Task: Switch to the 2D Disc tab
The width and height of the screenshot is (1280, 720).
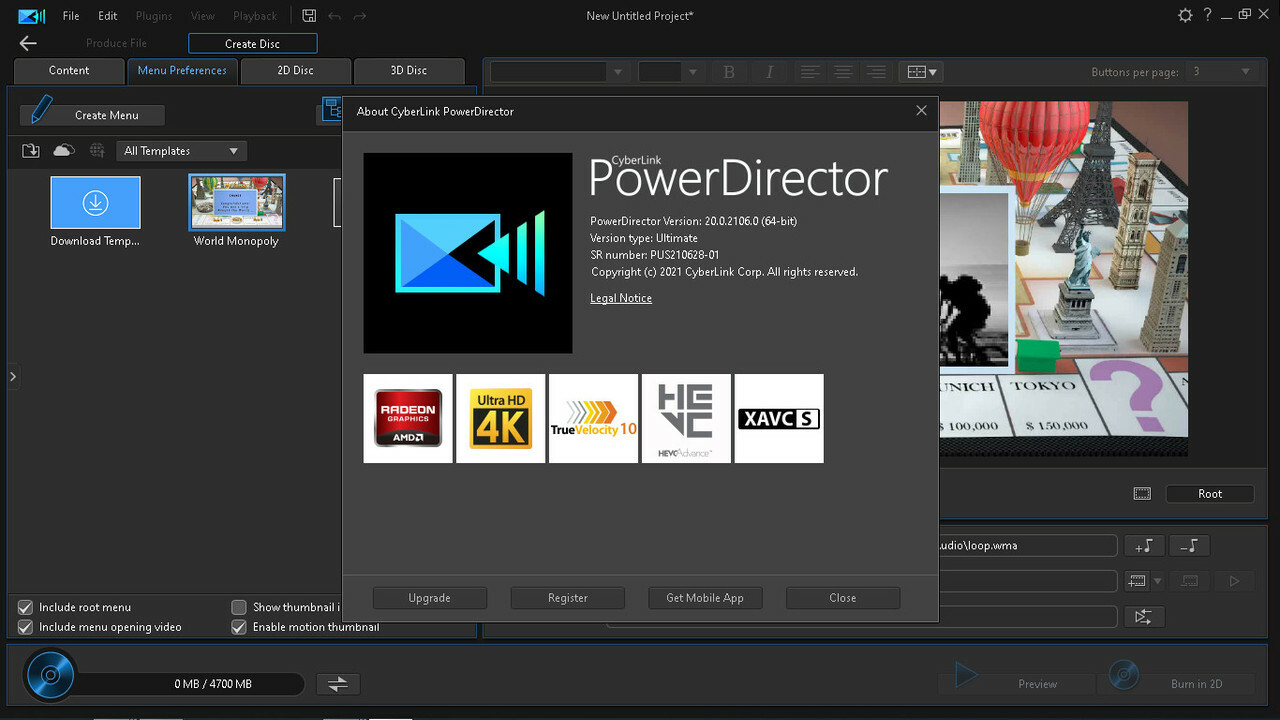Action: click(x=296, y=71)
